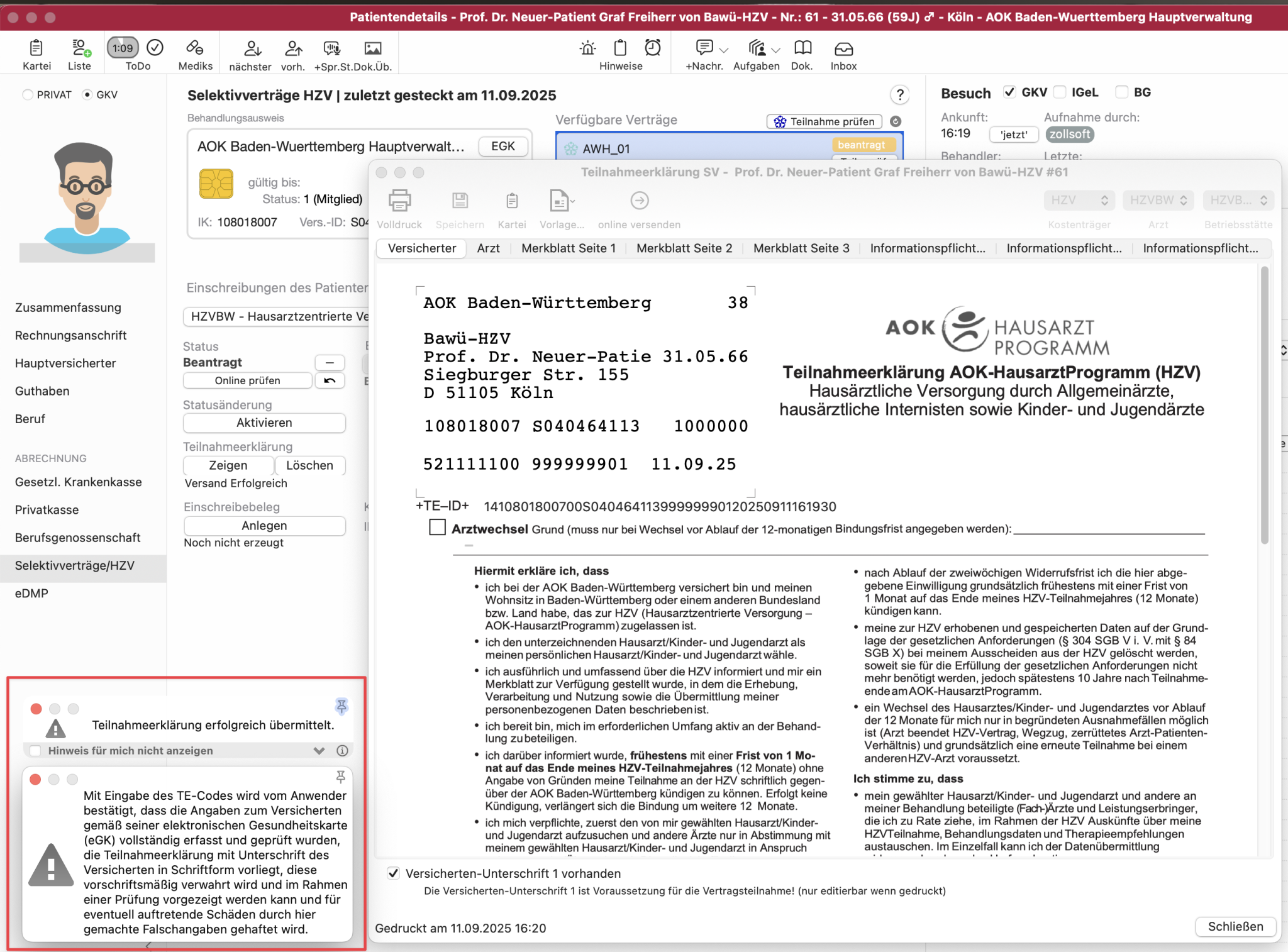Screen dimensions: 1288x952
Task: Toggle Versicherten-Unterschrift 1 vorhanden checkbox
Action: coord(394,873)
